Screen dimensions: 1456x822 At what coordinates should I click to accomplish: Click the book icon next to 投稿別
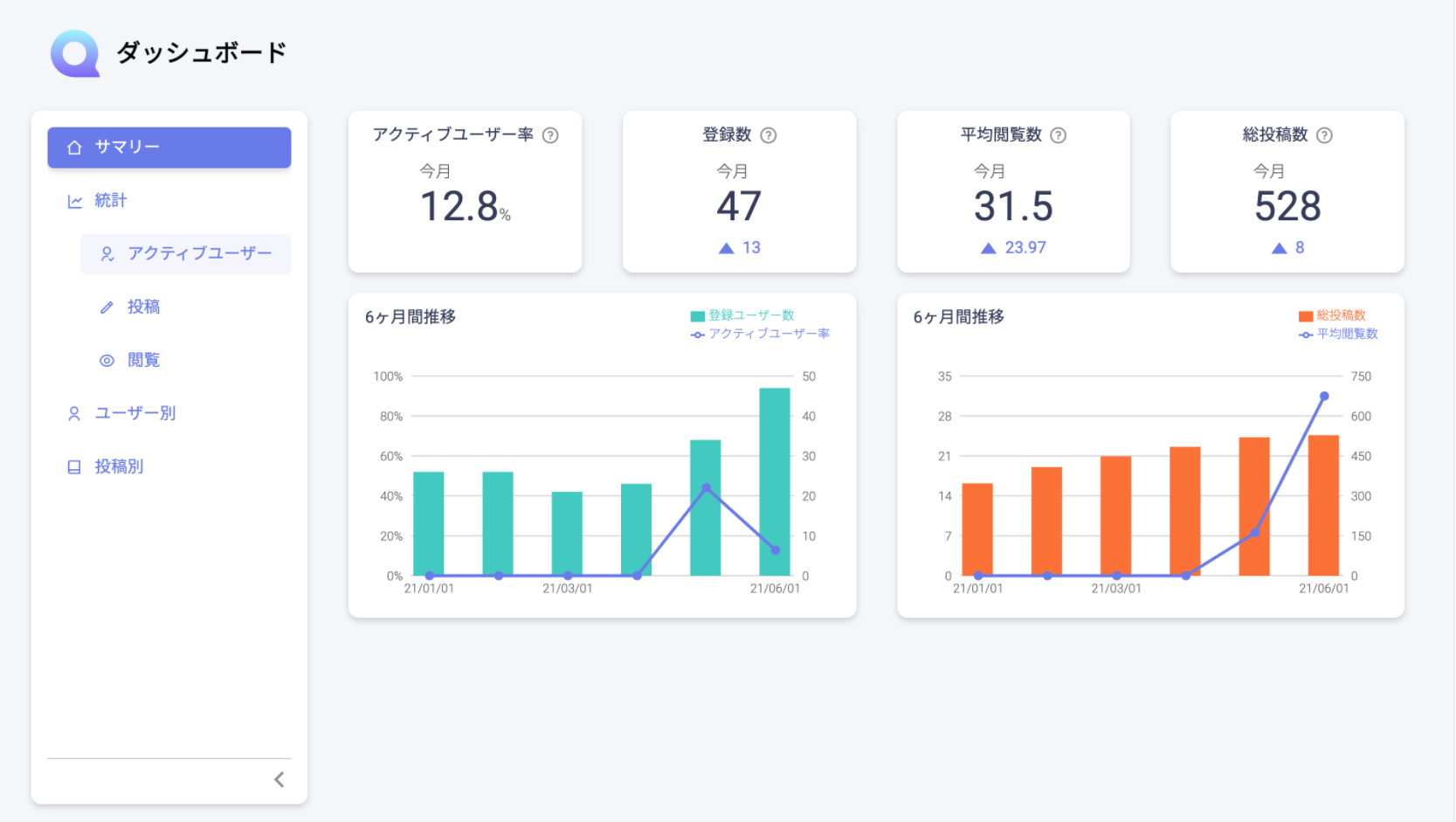[74, 466]
